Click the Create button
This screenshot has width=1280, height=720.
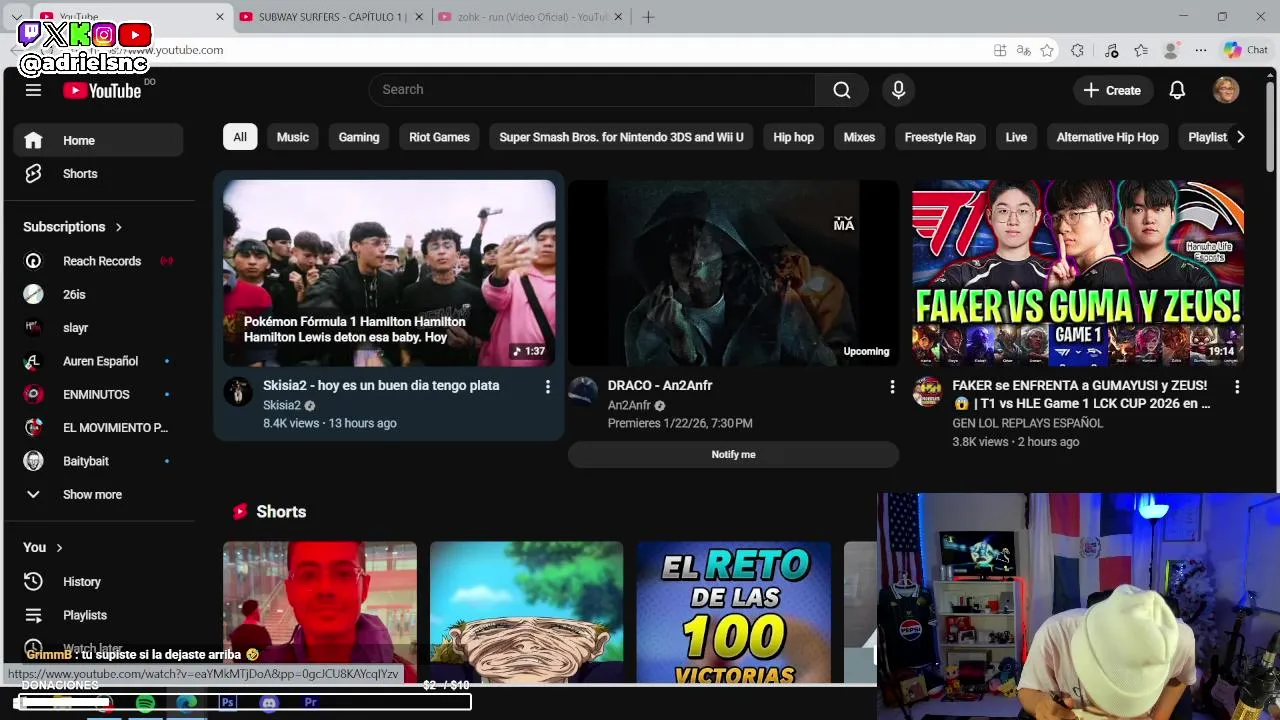coord(1112,90)
